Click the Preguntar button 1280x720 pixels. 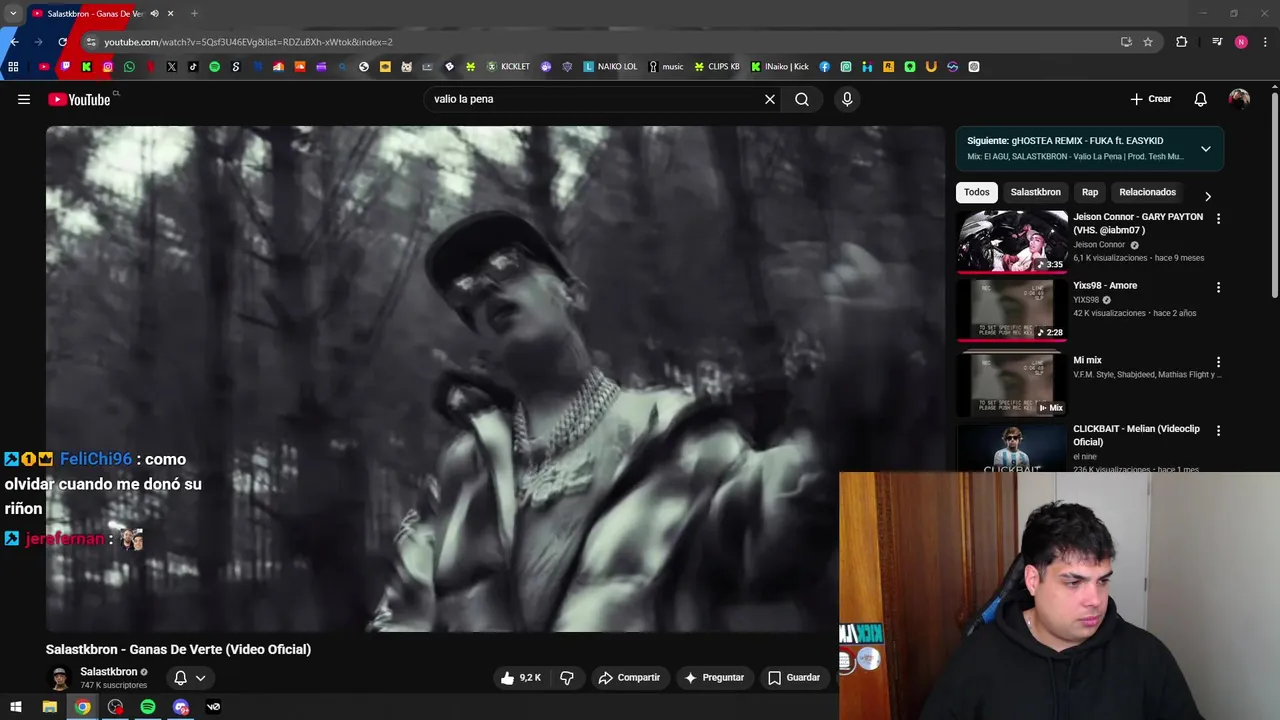tap(714, 677)
